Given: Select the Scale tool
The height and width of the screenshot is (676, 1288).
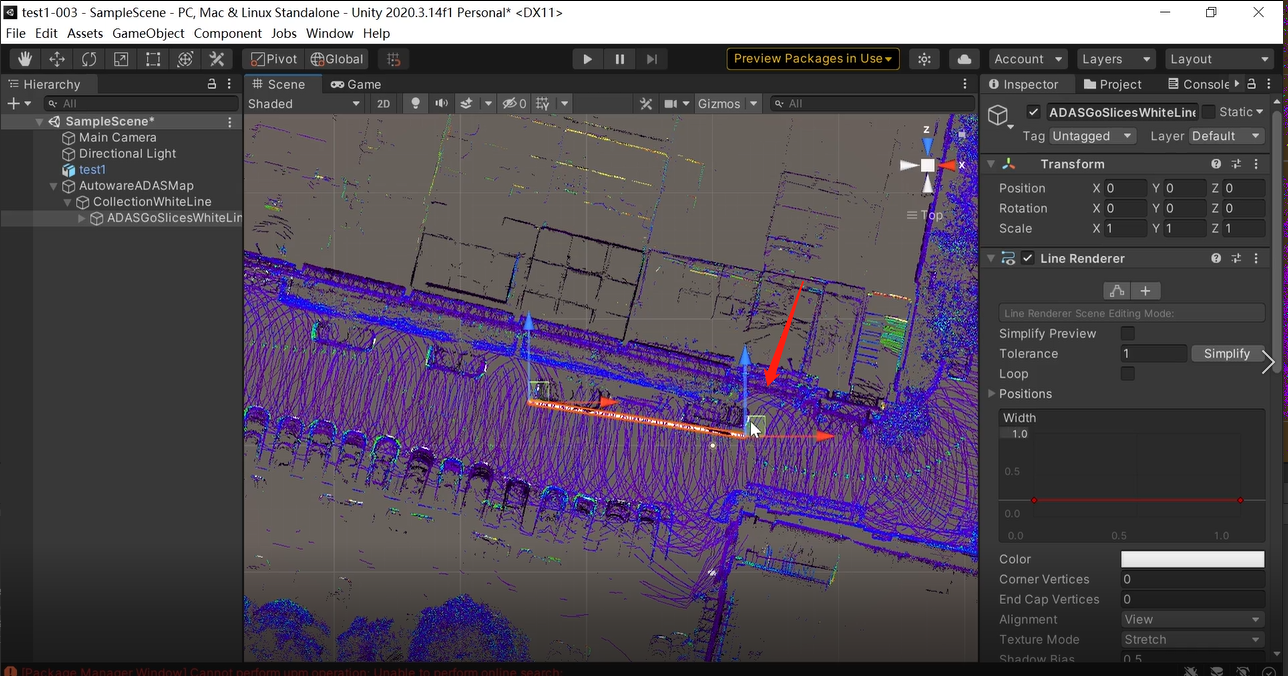Looking at the screenshot, I should click(121, 59).
